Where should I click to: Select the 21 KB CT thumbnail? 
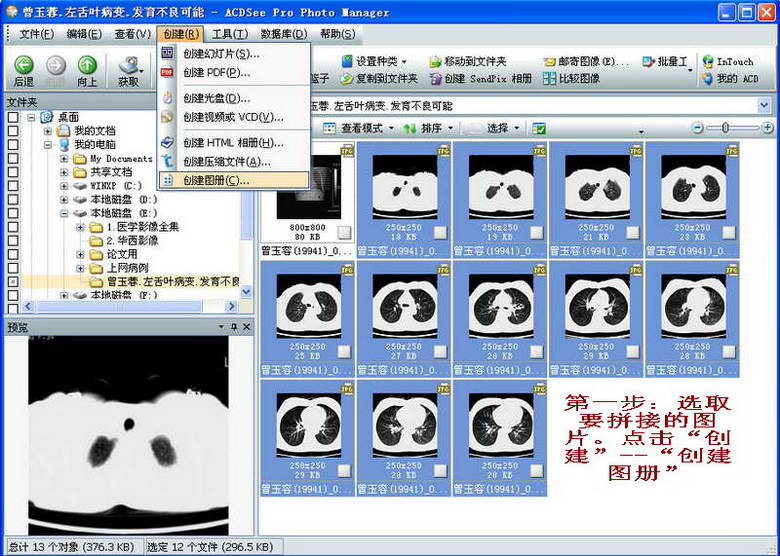click(x=595, y=199)
